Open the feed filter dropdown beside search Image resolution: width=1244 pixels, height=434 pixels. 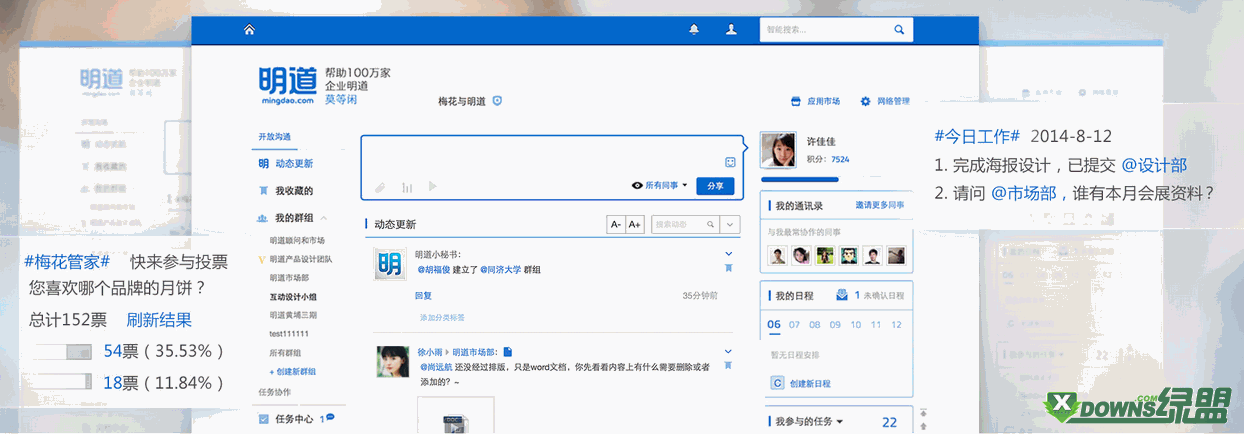point(731,225)
